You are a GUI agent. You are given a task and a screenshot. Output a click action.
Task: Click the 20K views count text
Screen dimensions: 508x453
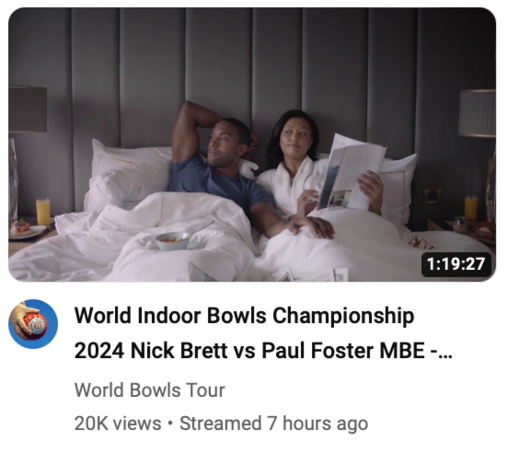(x=118, y=423)
